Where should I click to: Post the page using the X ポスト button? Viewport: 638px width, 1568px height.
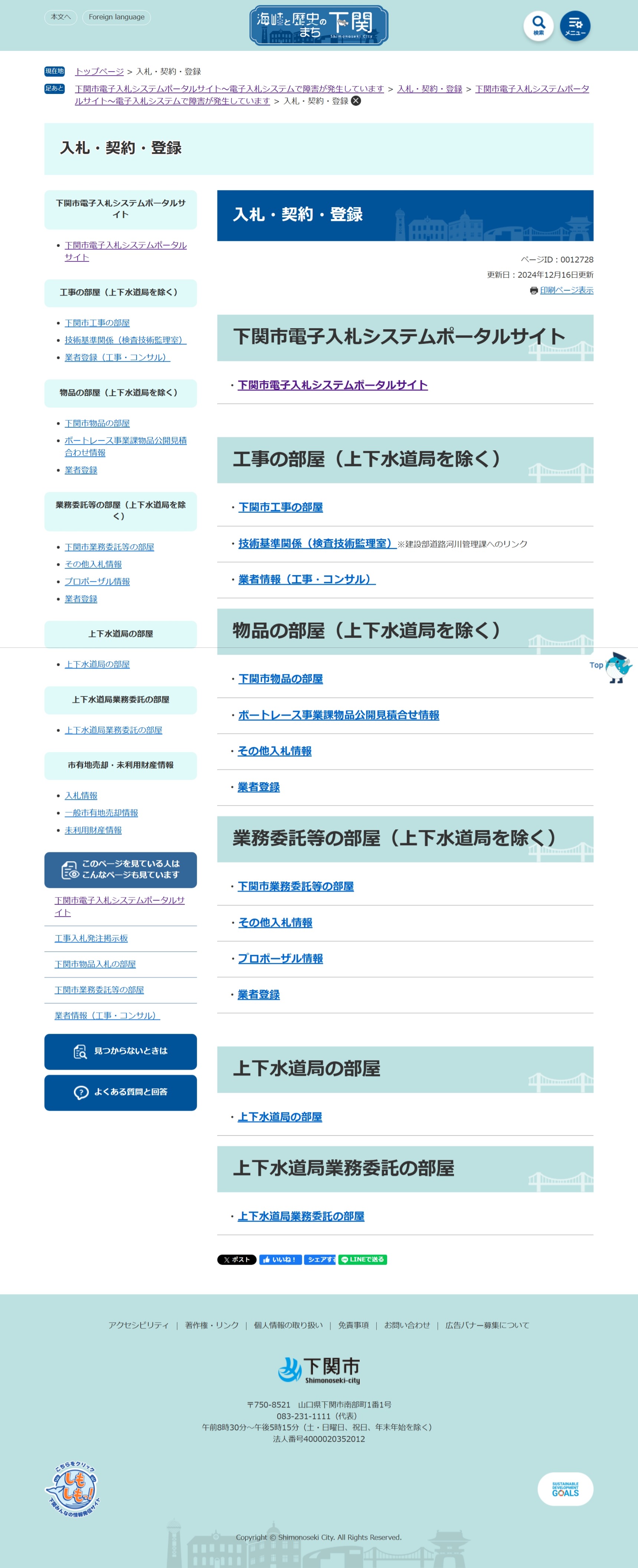pyautogui.click(x=236, y=1260)
